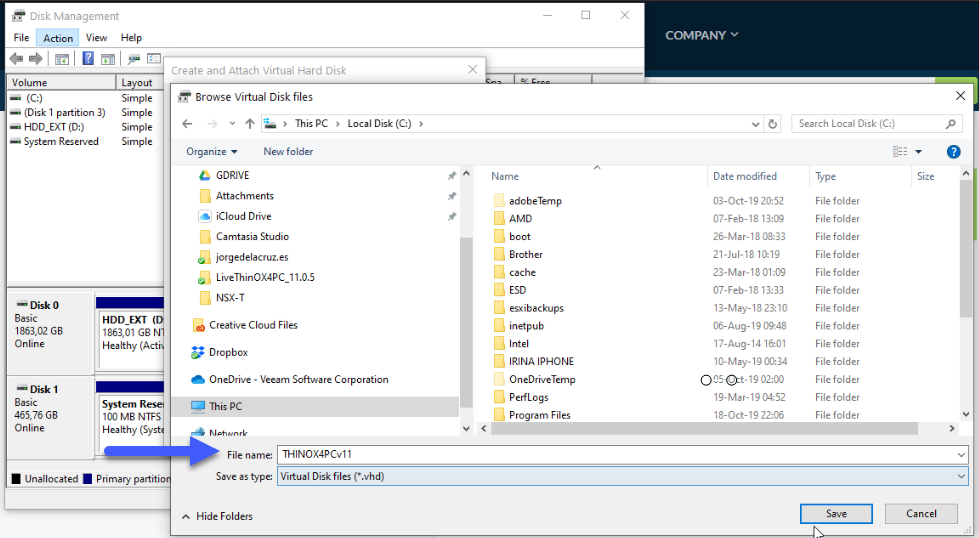Click Local Disk (C:) in address breadcrumb
This screenshot has height=538, width=979.
(379, 124)
